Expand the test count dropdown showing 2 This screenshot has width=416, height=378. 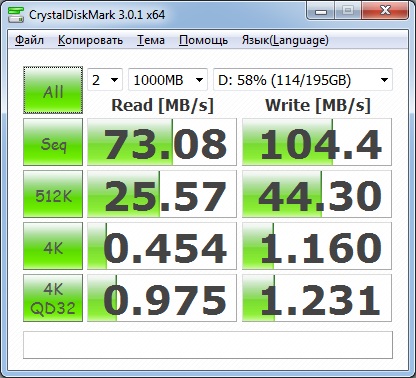point(105,80)
